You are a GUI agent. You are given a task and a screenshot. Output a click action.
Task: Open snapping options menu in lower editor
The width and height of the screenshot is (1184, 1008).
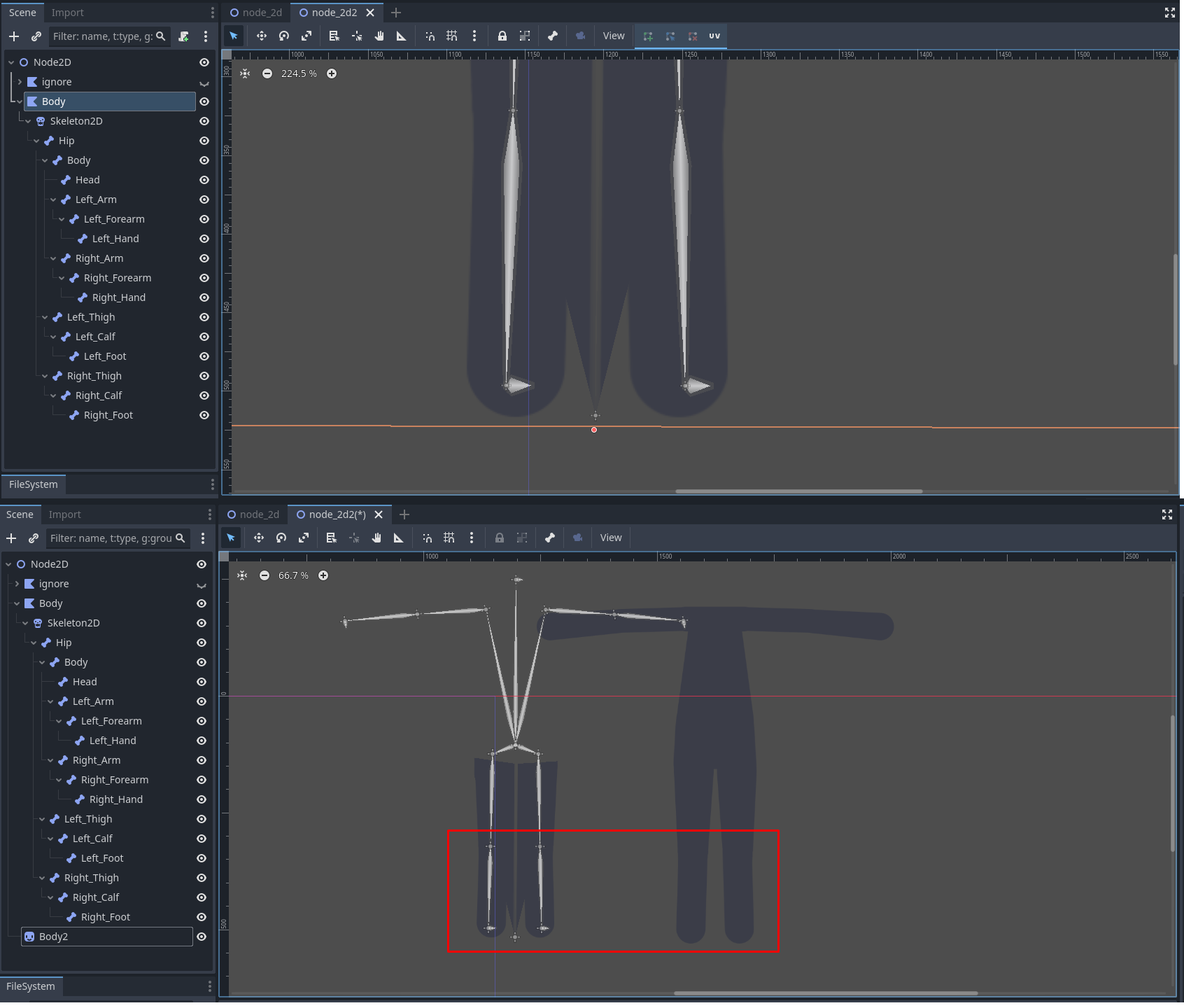tap(472, 538)
